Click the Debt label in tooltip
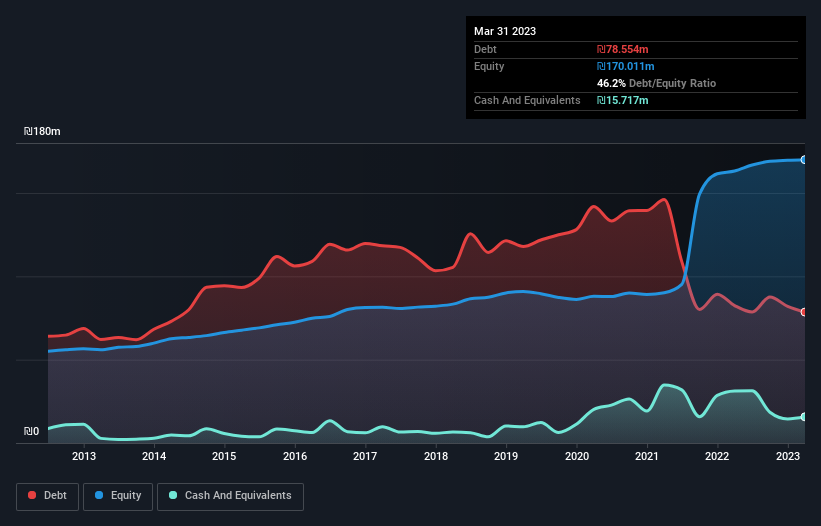The width and height of the screenshot is (821, 526). pos(485,49)
